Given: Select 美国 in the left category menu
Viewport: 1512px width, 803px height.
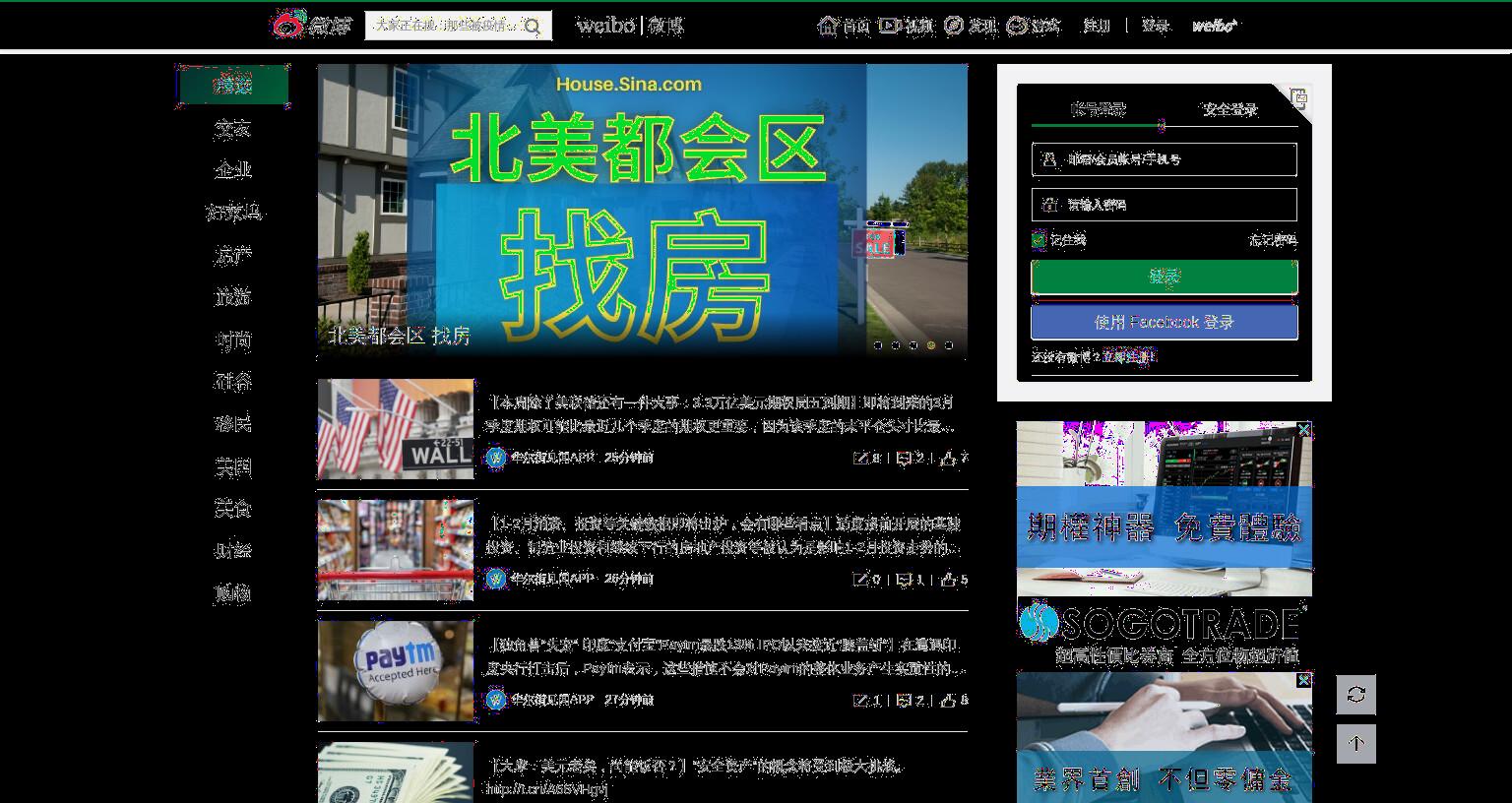Looking at the screenshot, I should pos(233,466).
